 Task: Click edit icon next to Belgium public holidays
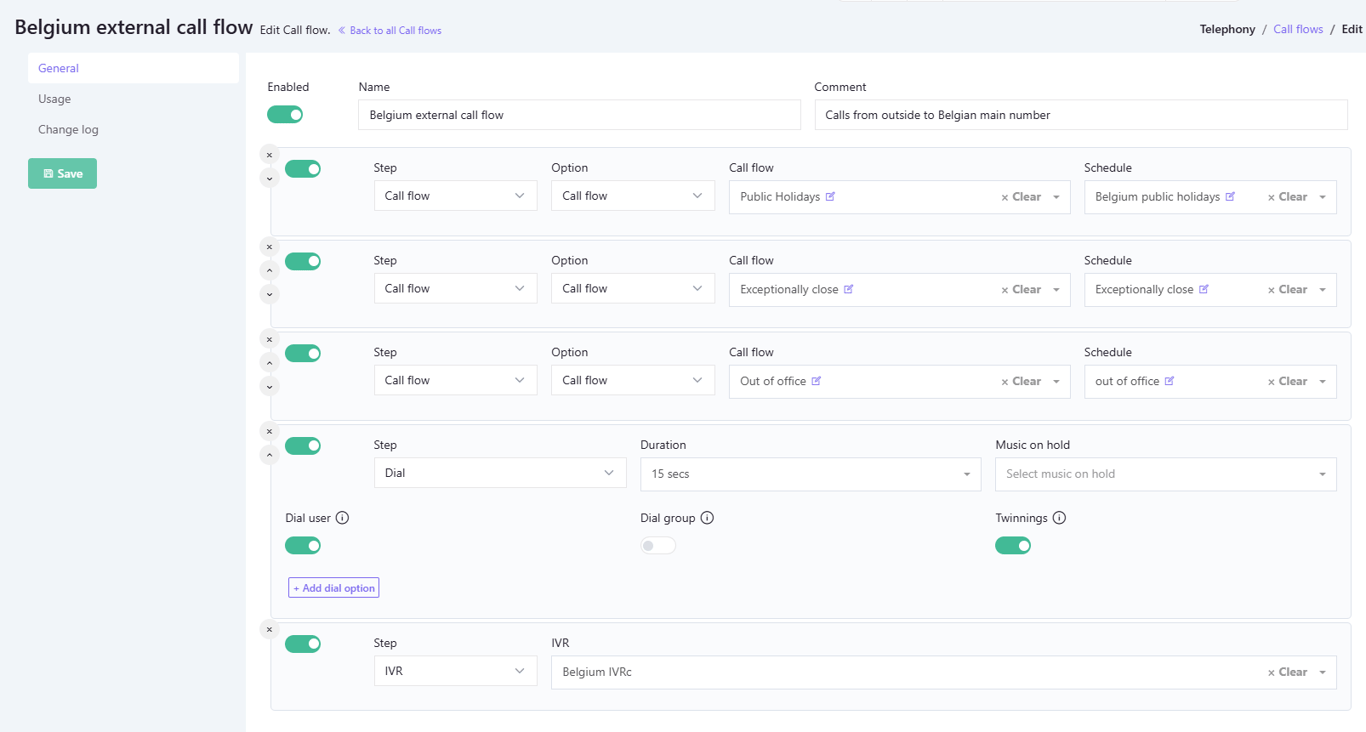point(1230,197)
